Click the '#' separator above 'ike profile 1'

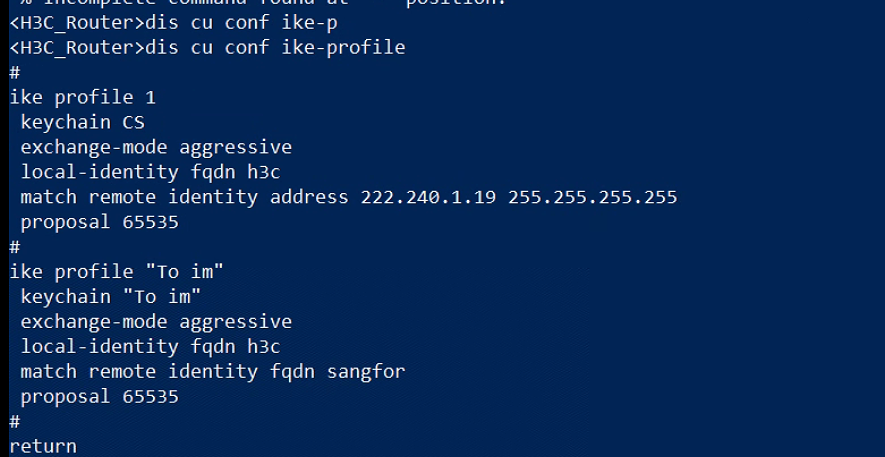tap(15, 72)
